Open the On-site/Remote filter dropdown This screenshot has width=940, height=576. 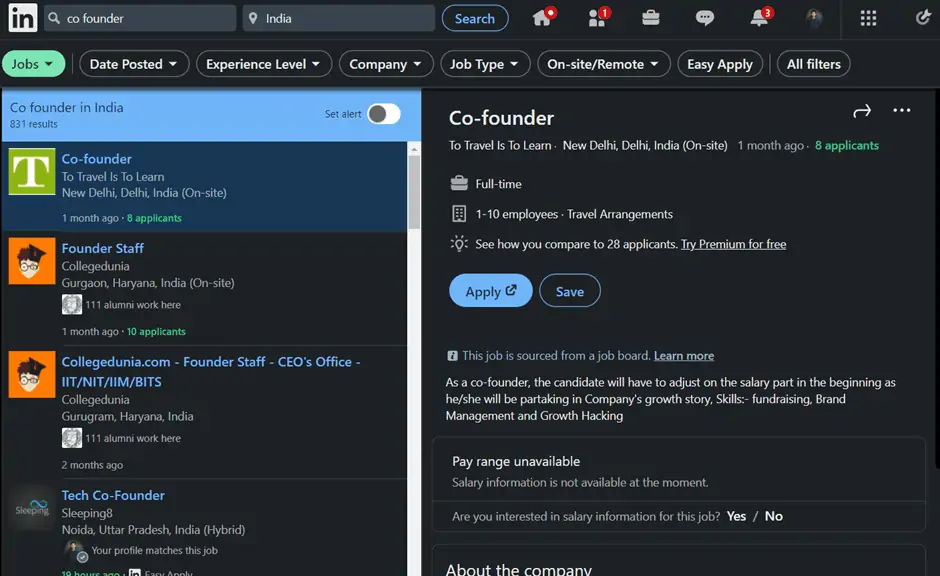pos(603,64)
